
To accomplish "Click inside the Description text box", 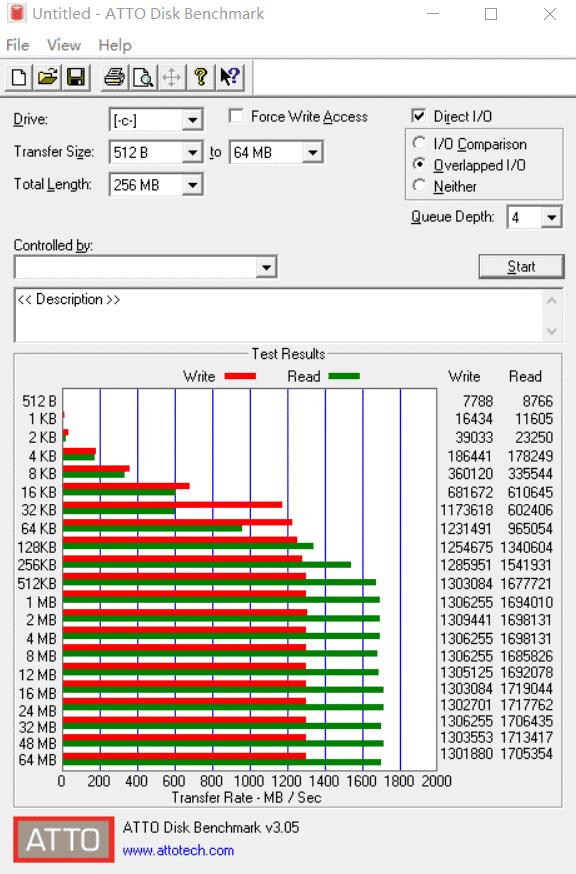I will click(x=279, y=315).
